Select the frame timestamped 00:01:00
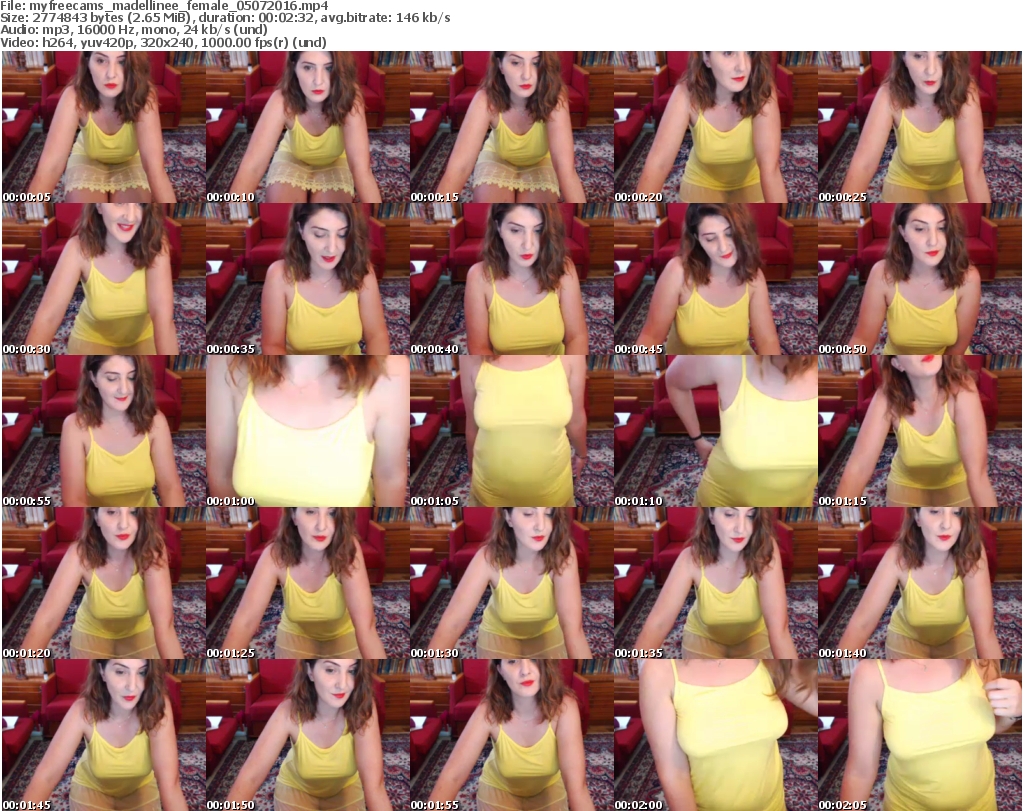This screenshot has width=1024, height=811. coord(308,431)
